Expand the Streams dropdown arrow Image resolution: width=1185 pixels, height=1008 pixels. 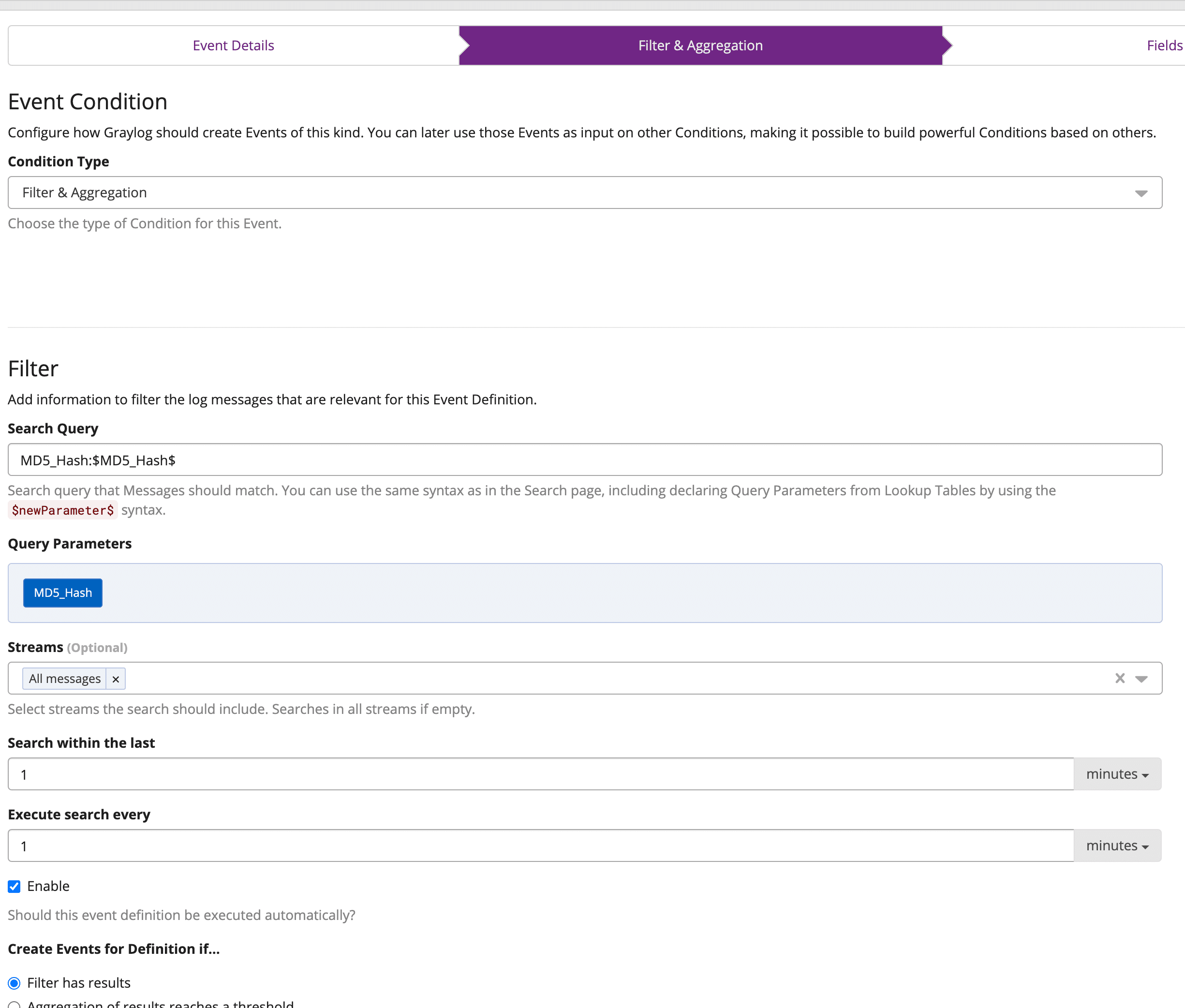point(1141,679)
